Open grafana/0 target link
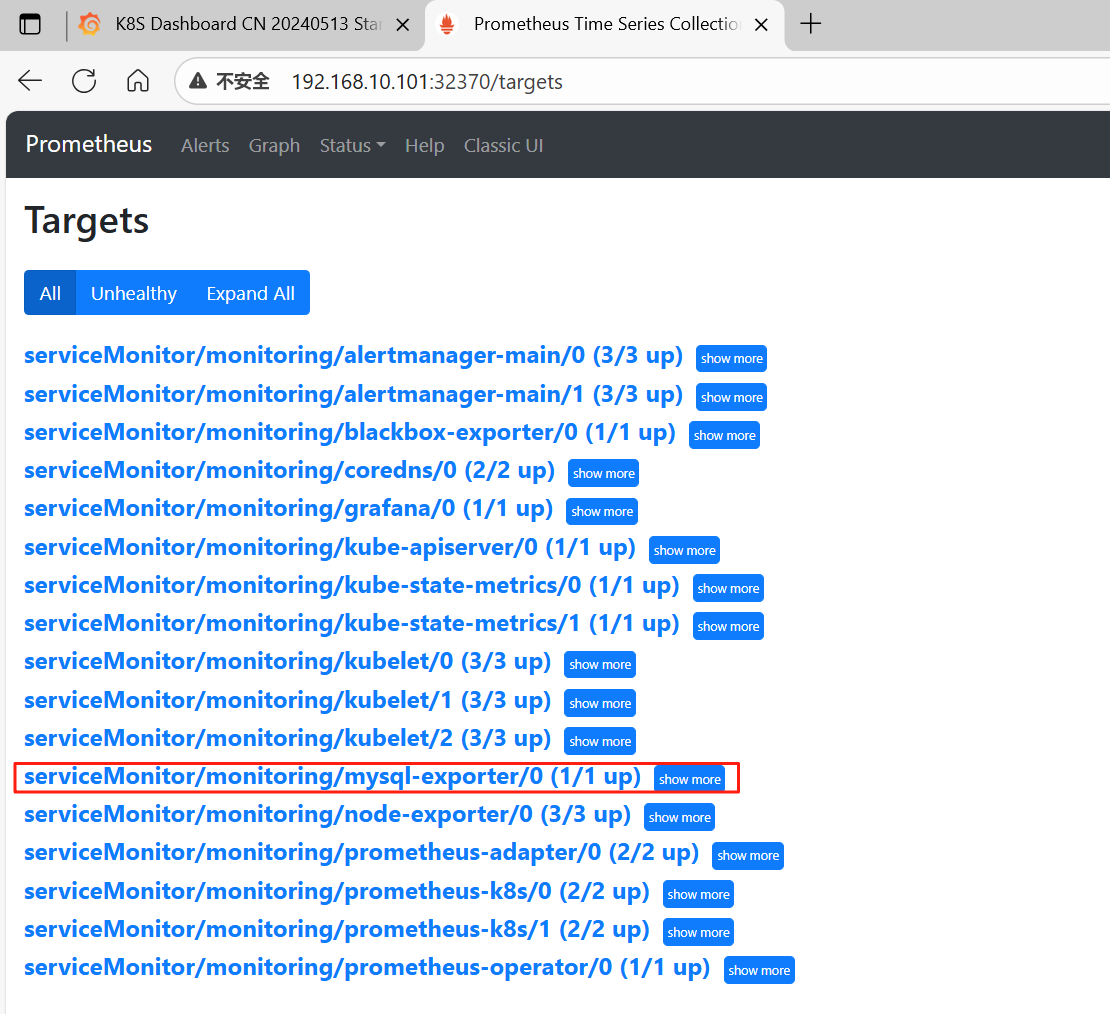Viewport: 1110px width, 1014px height. point(289,508)
